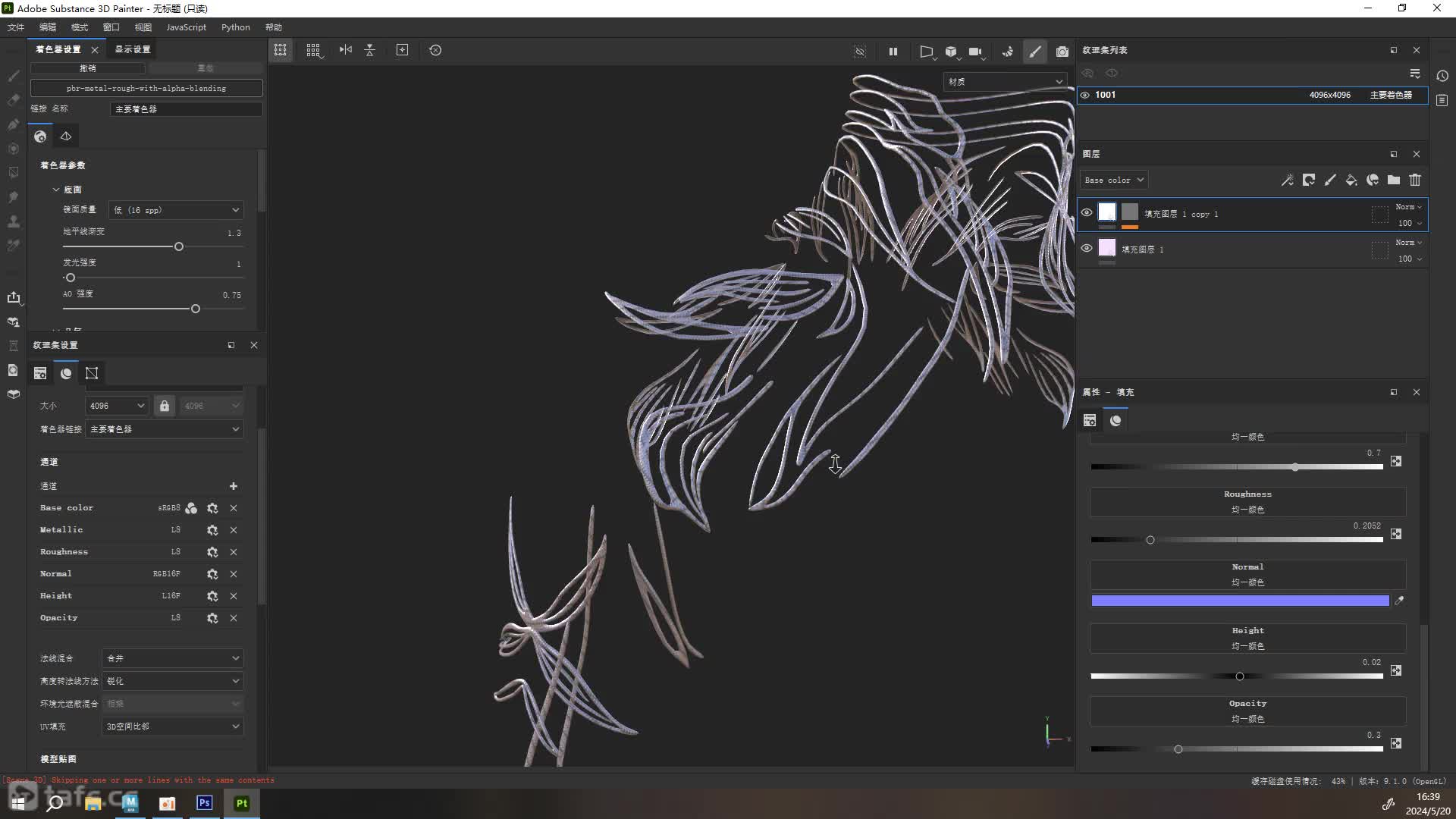Switch to the 显示设置 tab

pyautogui.click(x=133, y=49)
